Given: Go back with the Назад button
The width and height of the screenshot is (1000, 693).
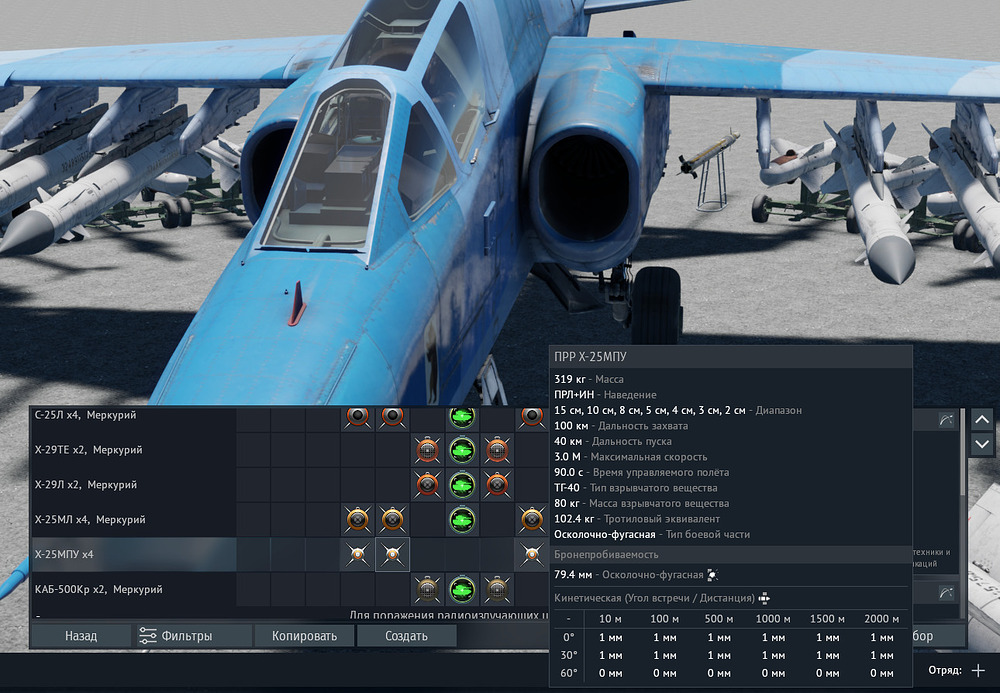Looking at the screenshot, I should (x=81, y=636).
